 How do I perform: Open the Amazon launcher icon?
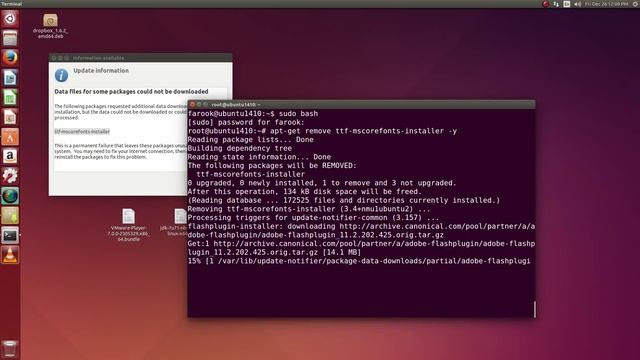10,156
